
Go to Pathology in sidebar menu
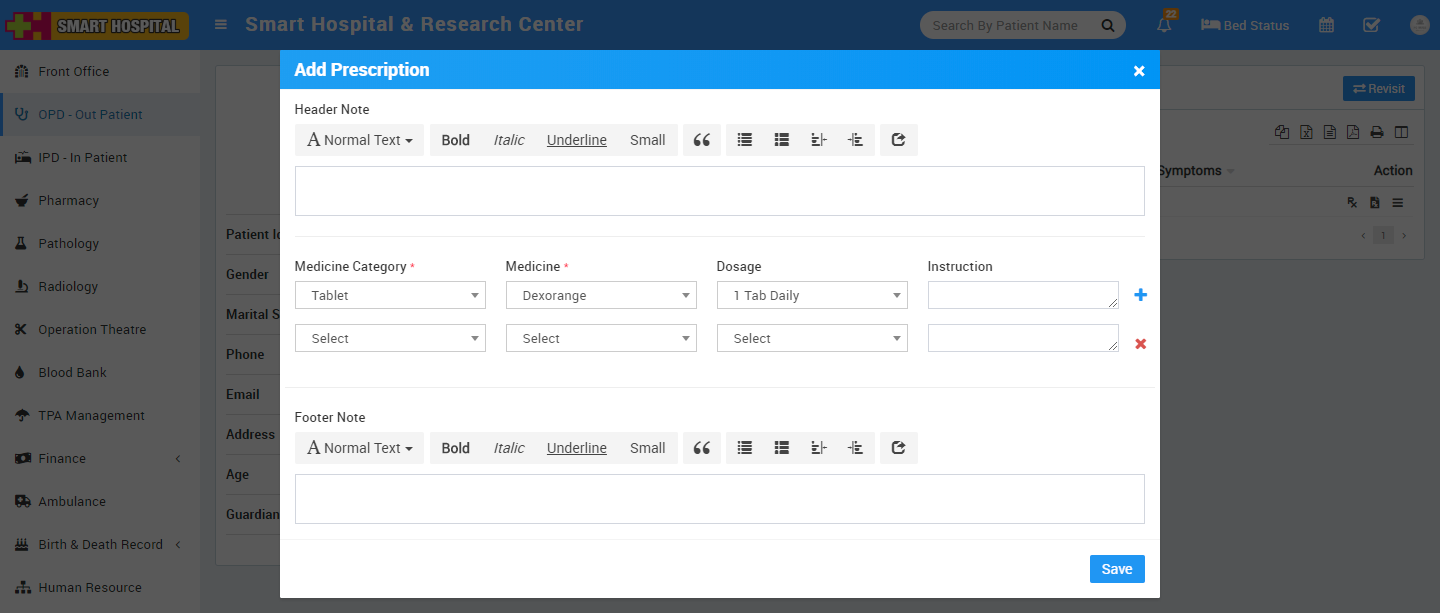pos(68,243)
